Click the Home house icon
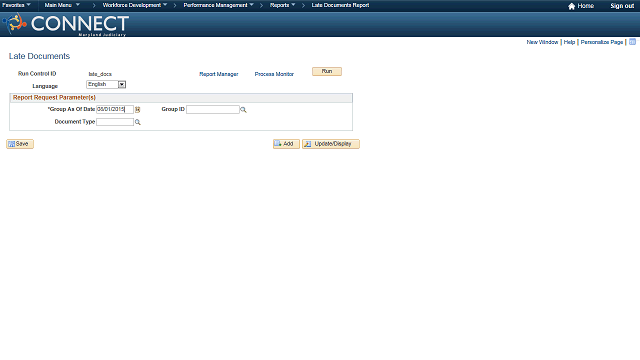 click(571, 6)
